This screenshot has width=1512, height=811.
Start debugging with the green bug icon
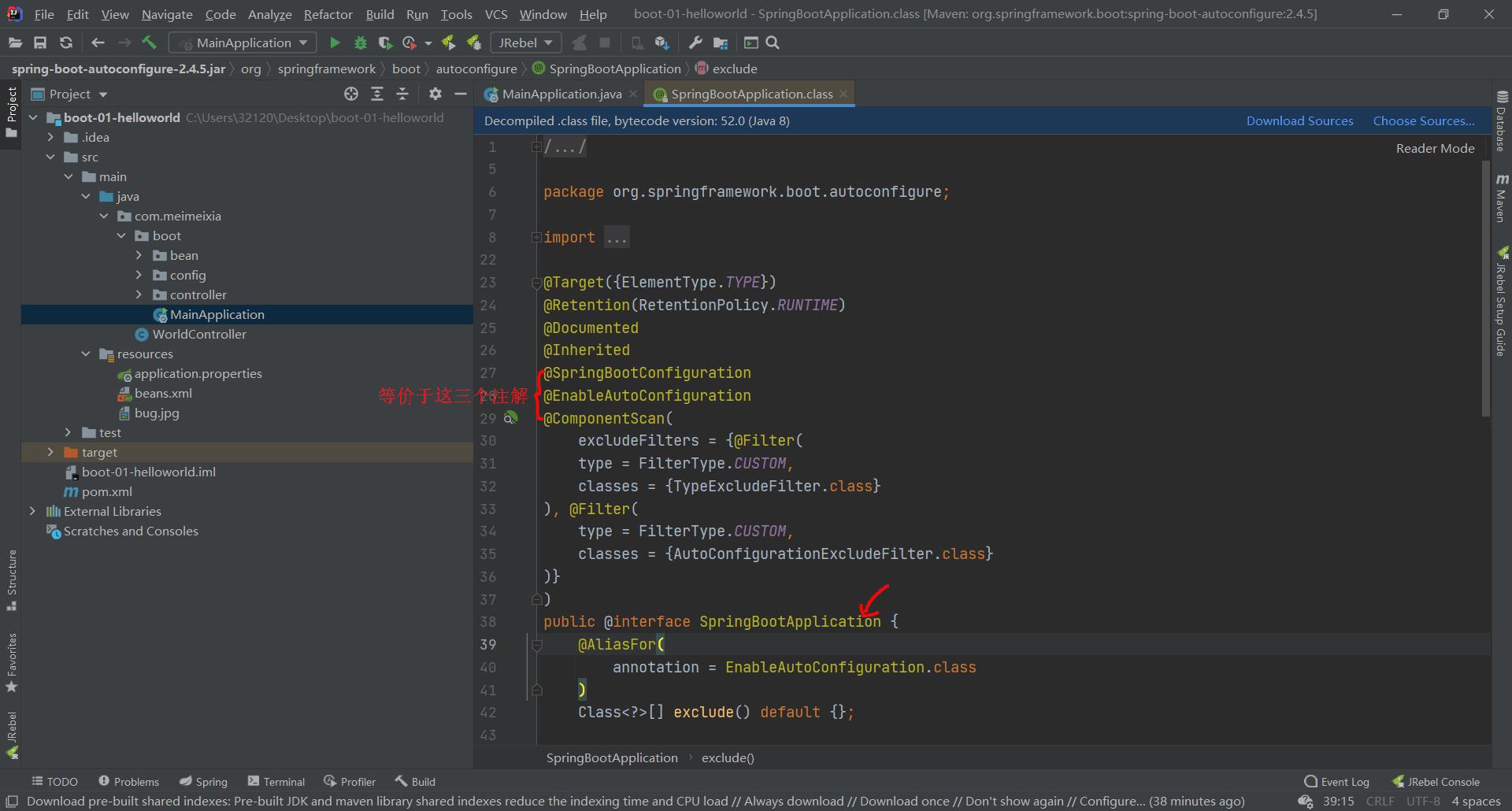click(x=361, y=43)
